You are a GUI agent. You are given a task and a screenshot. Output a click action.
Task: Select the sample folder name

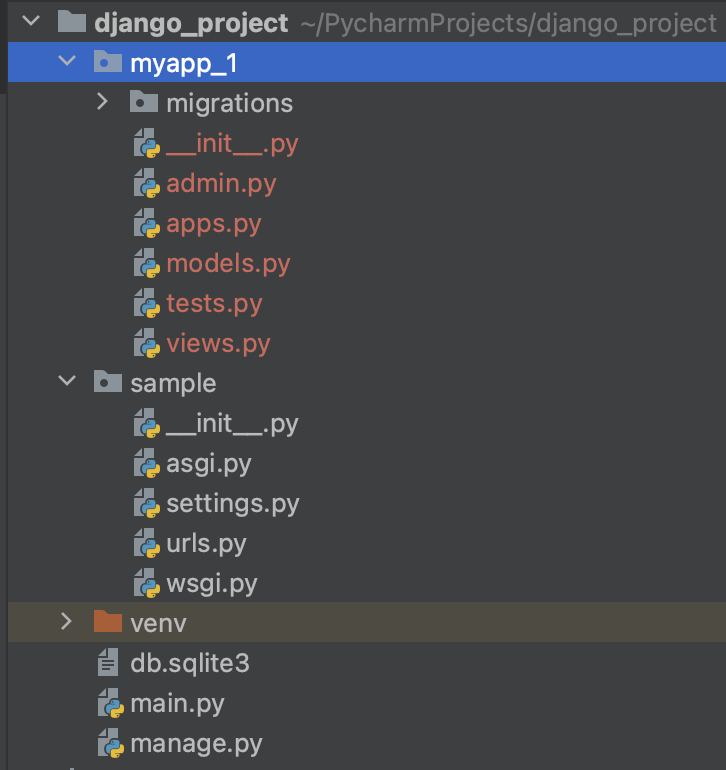click(173, 384)
